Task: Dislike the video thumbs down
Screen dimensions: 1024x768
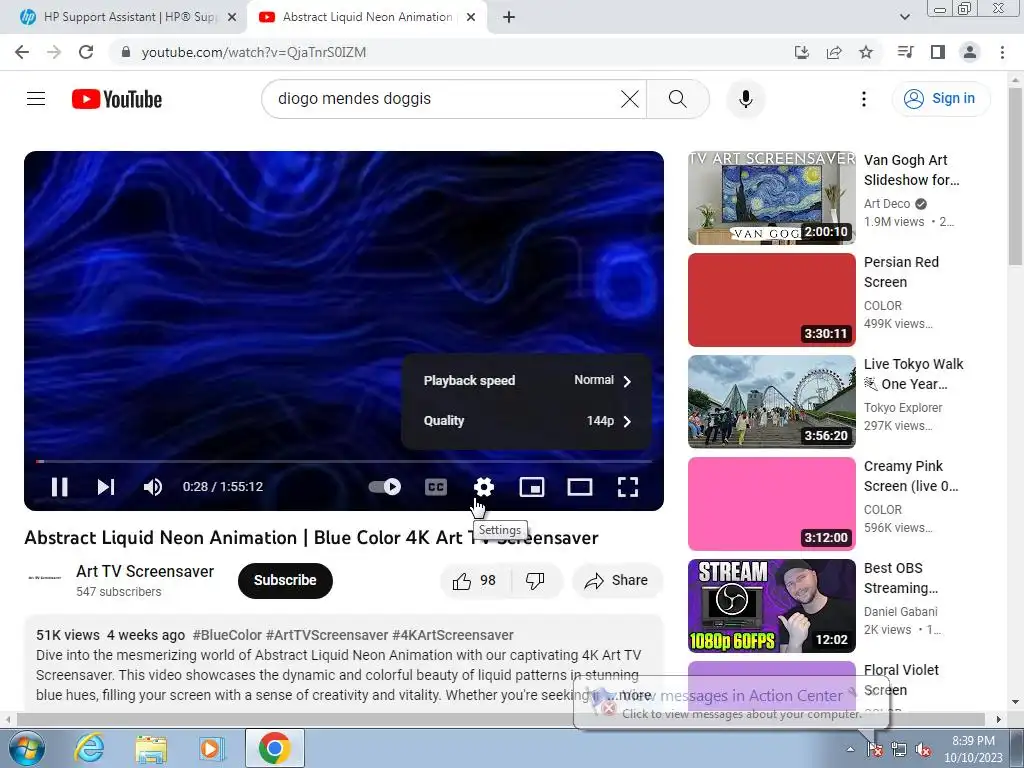Action: point(535,581)
